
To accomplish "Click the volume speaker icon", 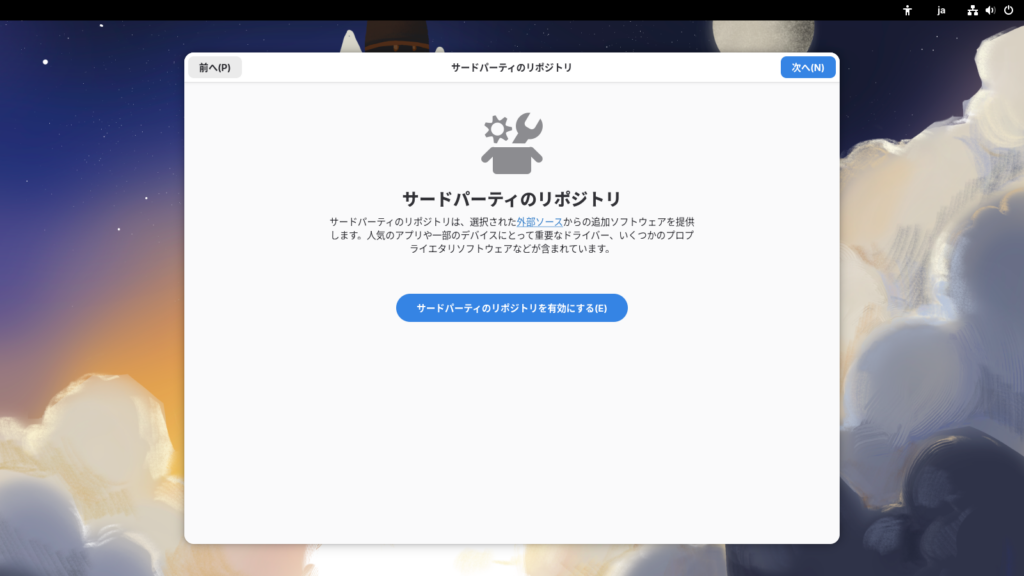I will tap(990, 10).
